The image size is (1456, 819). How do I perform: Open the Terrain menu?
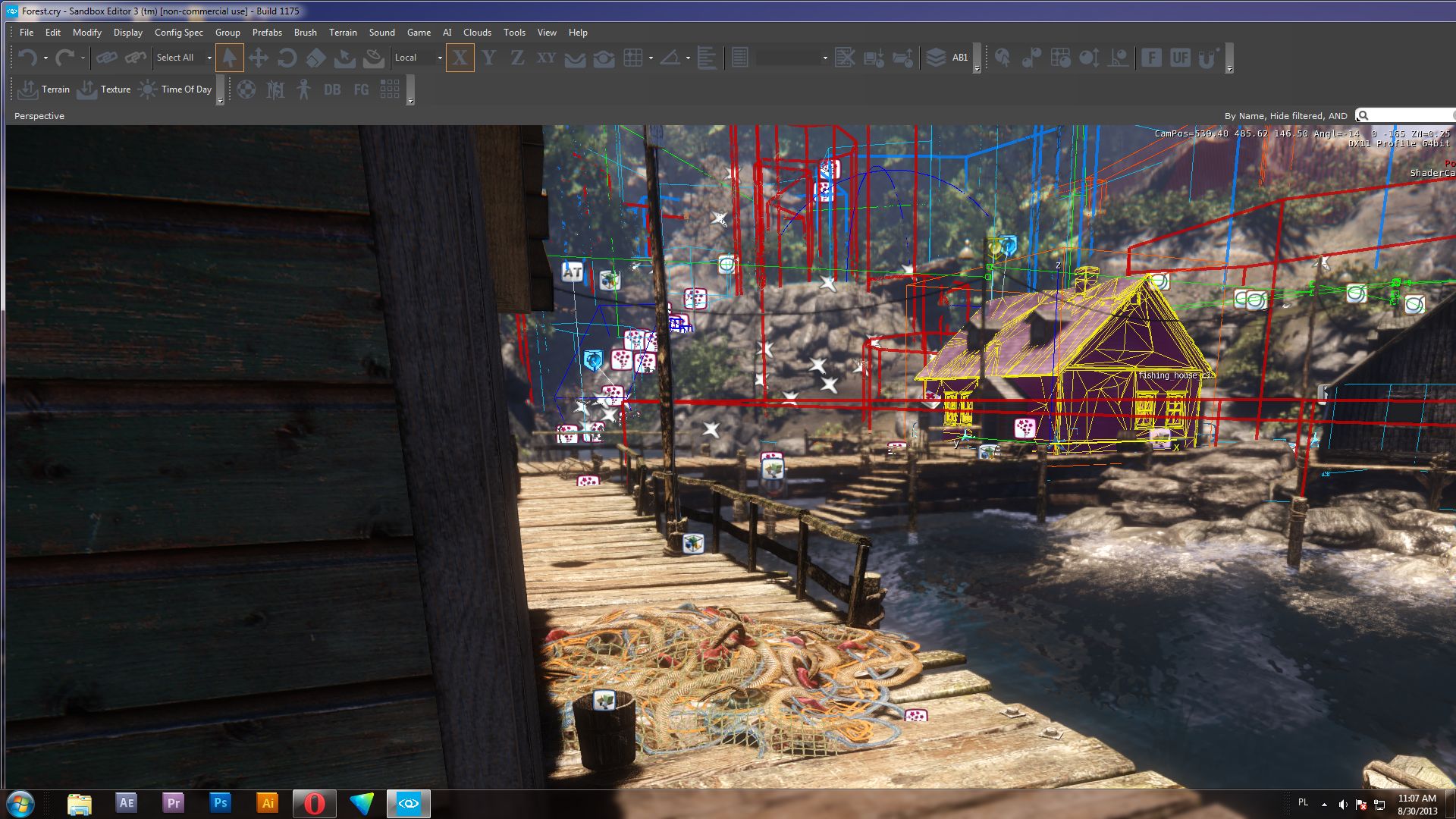[343, 33]
